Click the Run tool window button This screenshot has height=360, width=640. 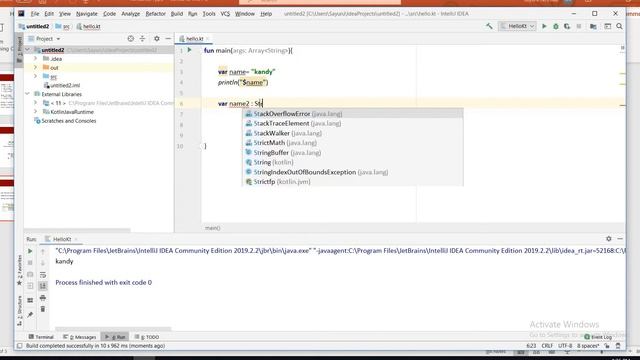[115, 337]
